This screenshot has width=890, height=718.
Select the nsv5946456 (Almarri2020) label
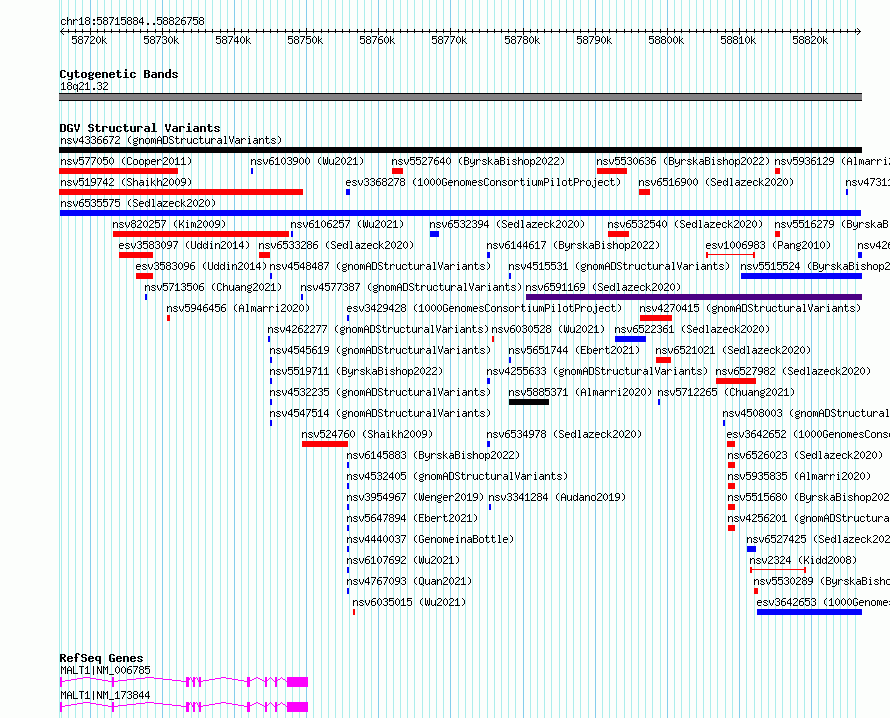238,308
